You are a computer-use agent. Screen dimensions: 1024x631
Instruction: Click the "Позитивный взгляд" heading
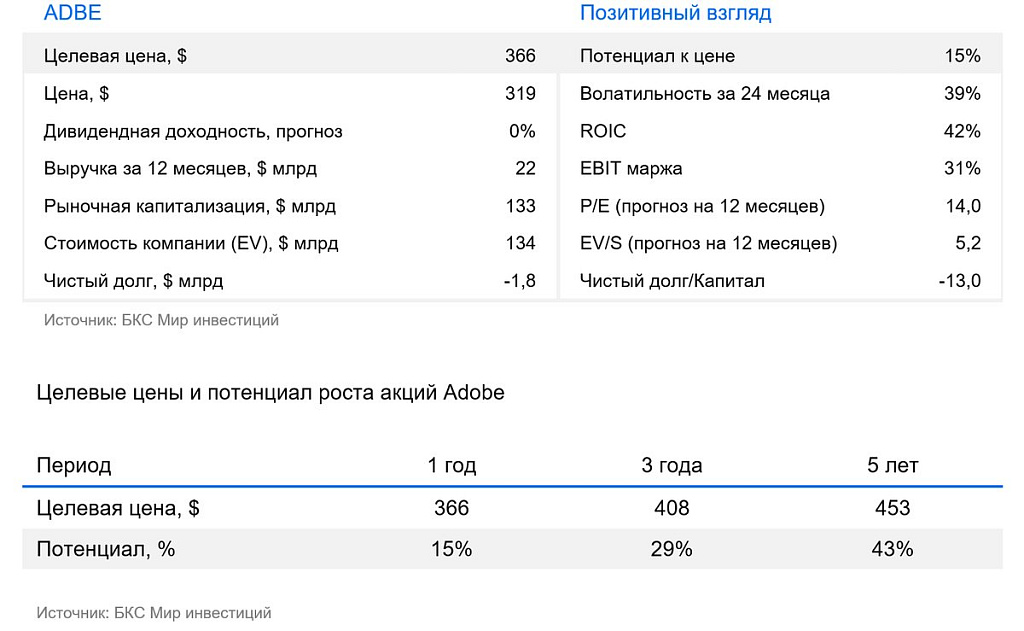click(x=675, y=13)
